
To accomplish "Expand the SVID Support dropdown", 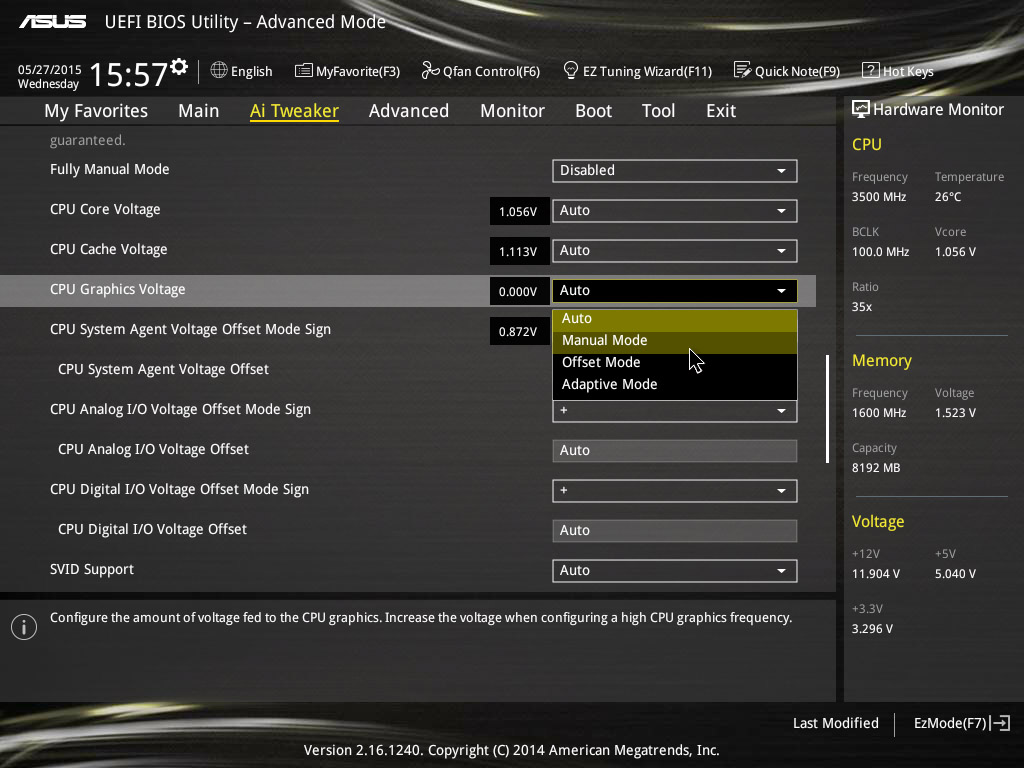I will click(674, 571).
